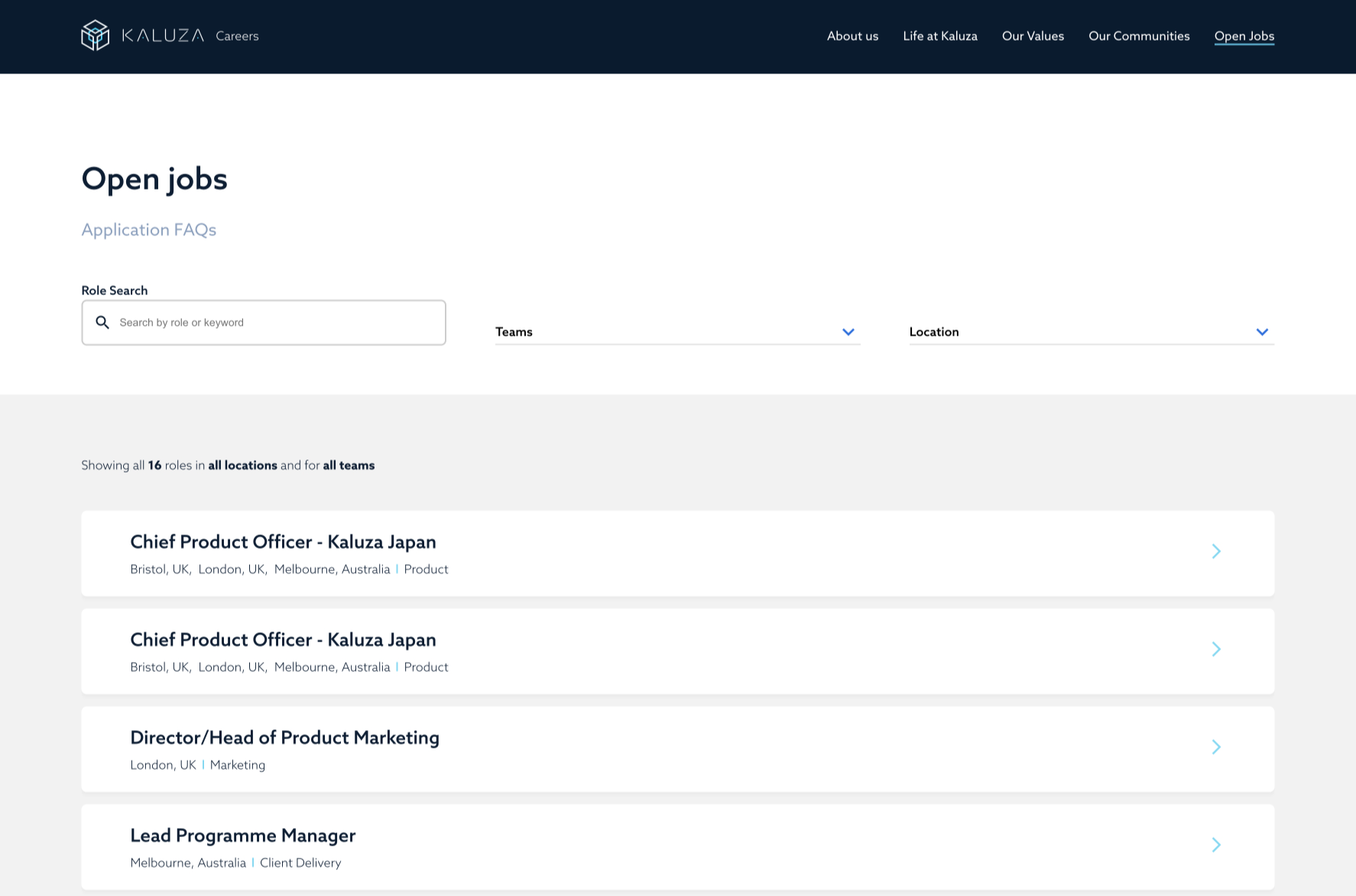Click the Role Search label
The height and width of the screenshot is (896, 1356).
point(115,291)
